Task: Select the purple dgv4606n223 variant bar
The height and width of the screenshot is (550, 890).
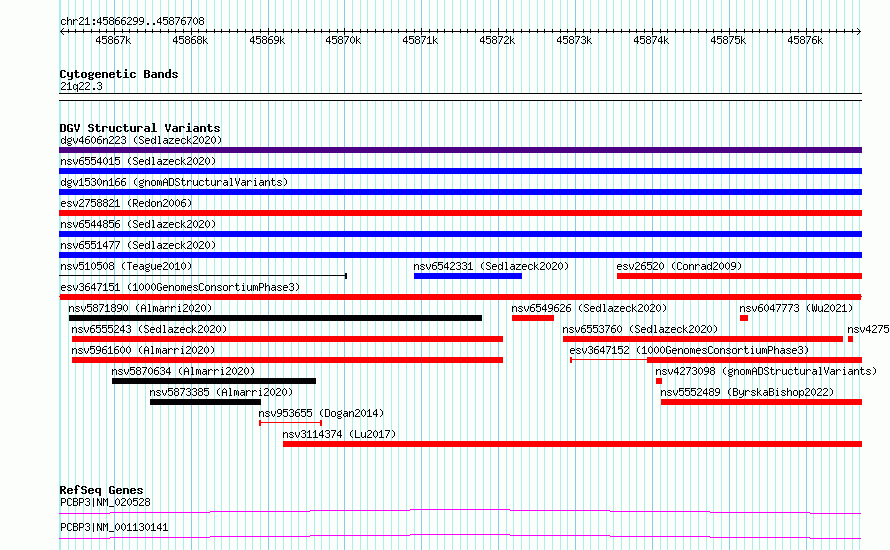Action: coord(460,150)
